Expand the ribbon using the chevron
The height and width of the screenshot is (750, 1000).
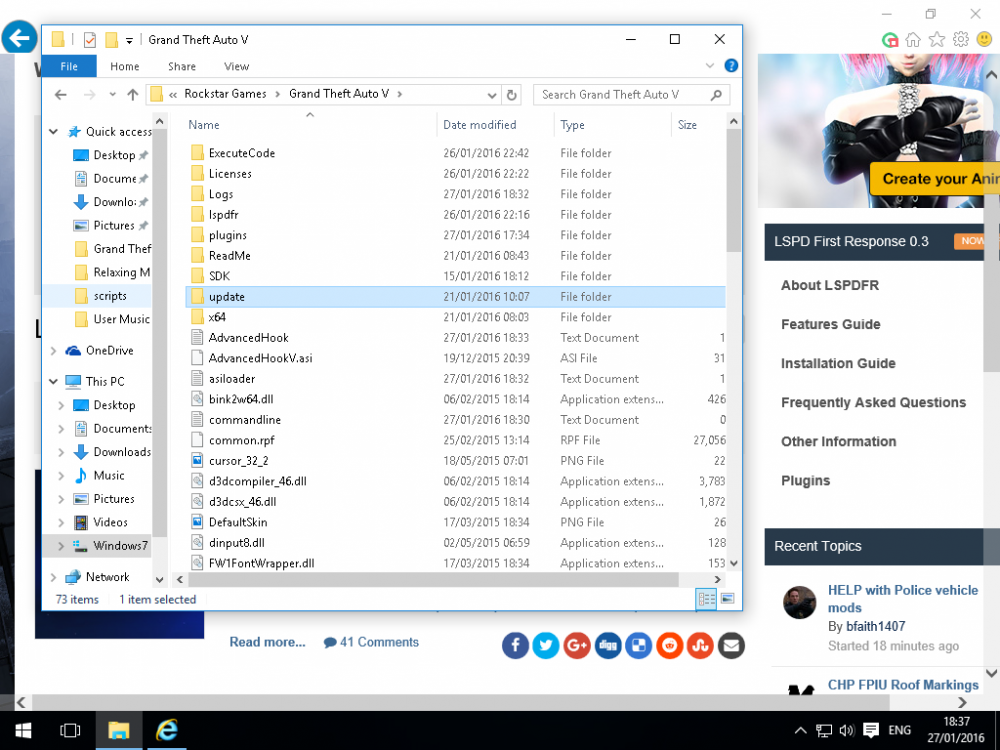(x=711, y=67)
